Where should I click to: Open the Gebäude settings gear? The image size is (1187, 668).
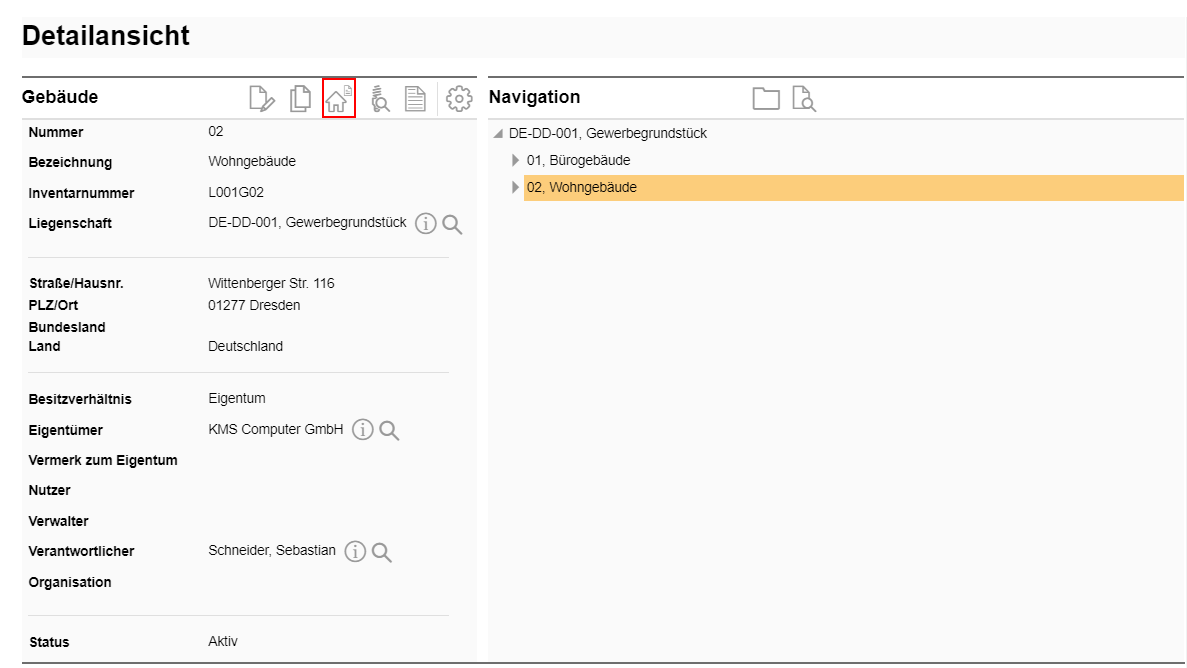[x=458, y=98]
